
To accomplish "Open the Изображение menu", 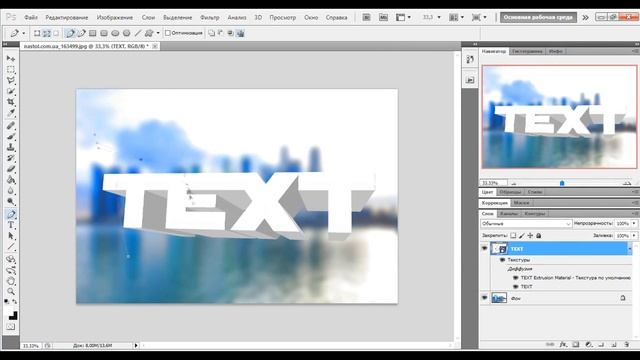I will point(115,18).
